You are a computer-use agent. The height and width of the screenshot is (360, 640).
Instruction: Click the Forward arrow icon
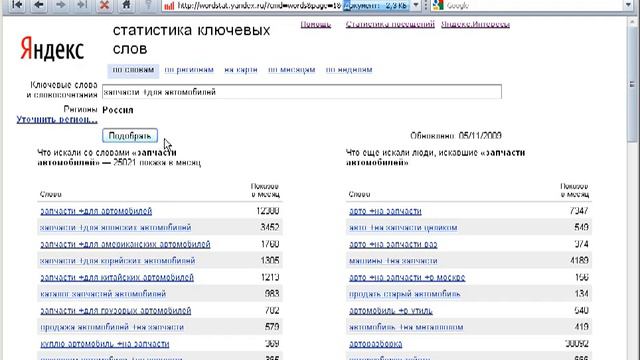[x=60, y=5]
